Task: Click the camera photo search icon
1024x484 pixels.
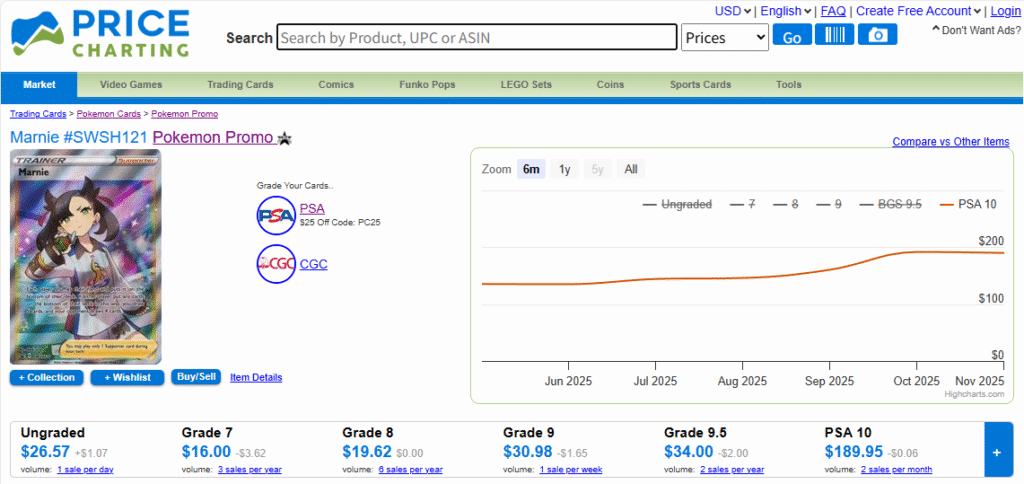Action: click(x=878, y=35)
